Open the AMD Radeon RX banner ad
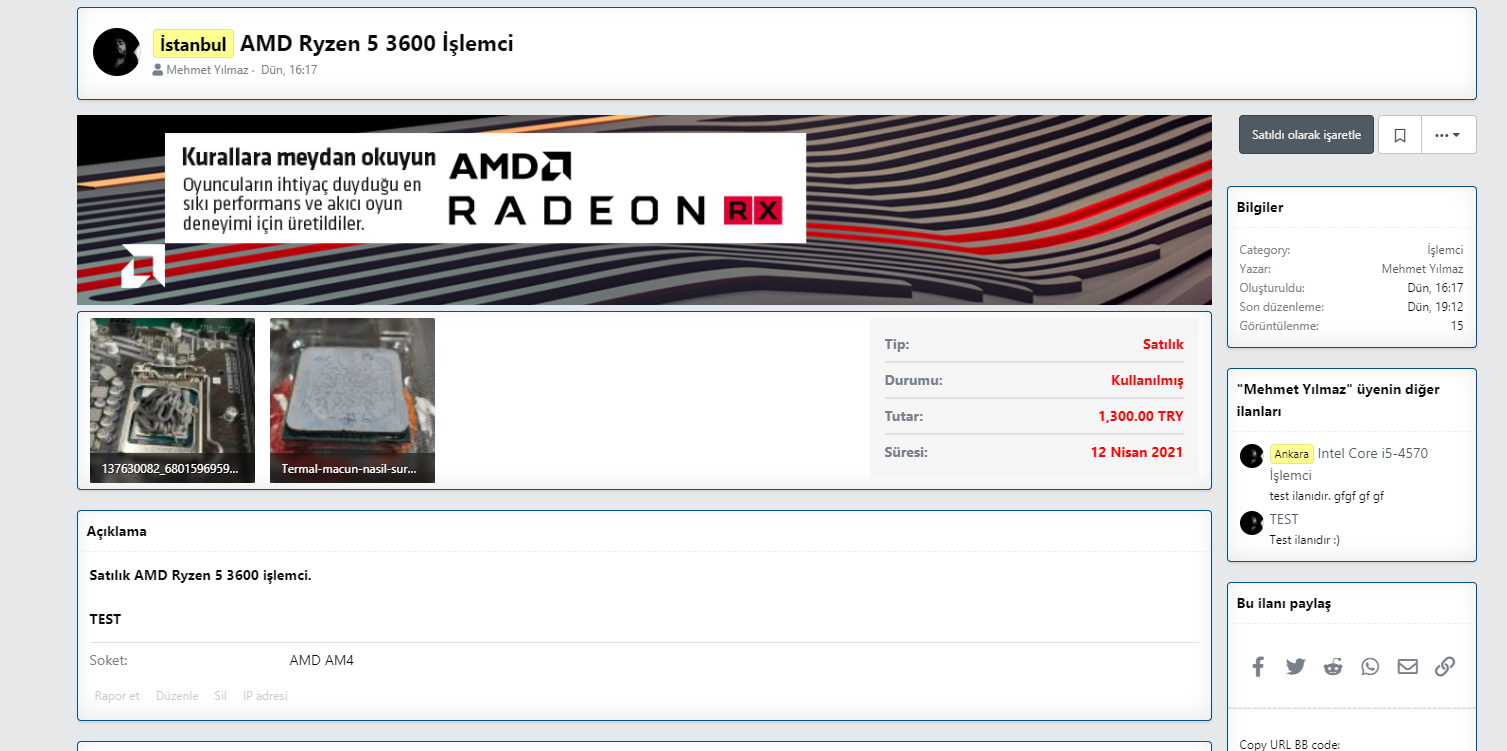Screen dimensions: 1507x751 644,210
